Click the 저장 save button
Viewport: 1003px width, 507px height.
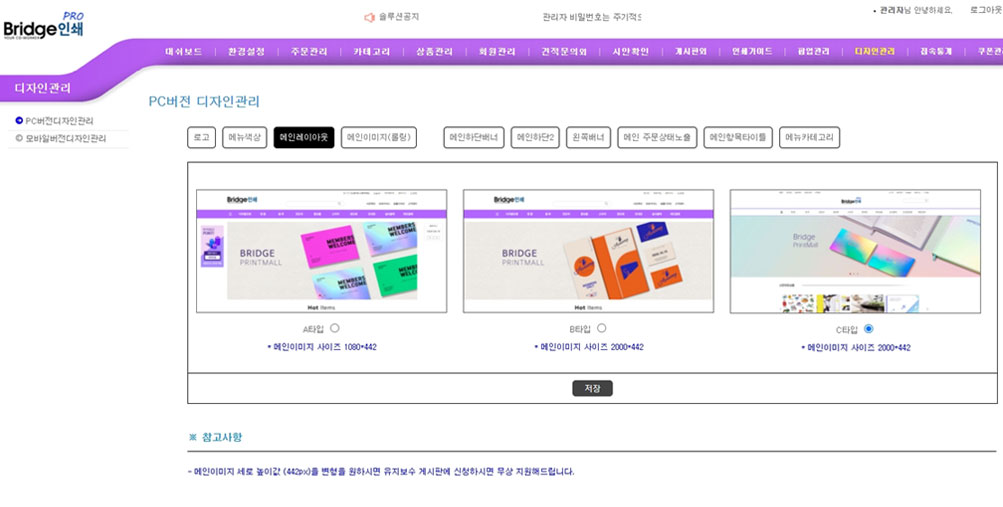tap(592, 388)
